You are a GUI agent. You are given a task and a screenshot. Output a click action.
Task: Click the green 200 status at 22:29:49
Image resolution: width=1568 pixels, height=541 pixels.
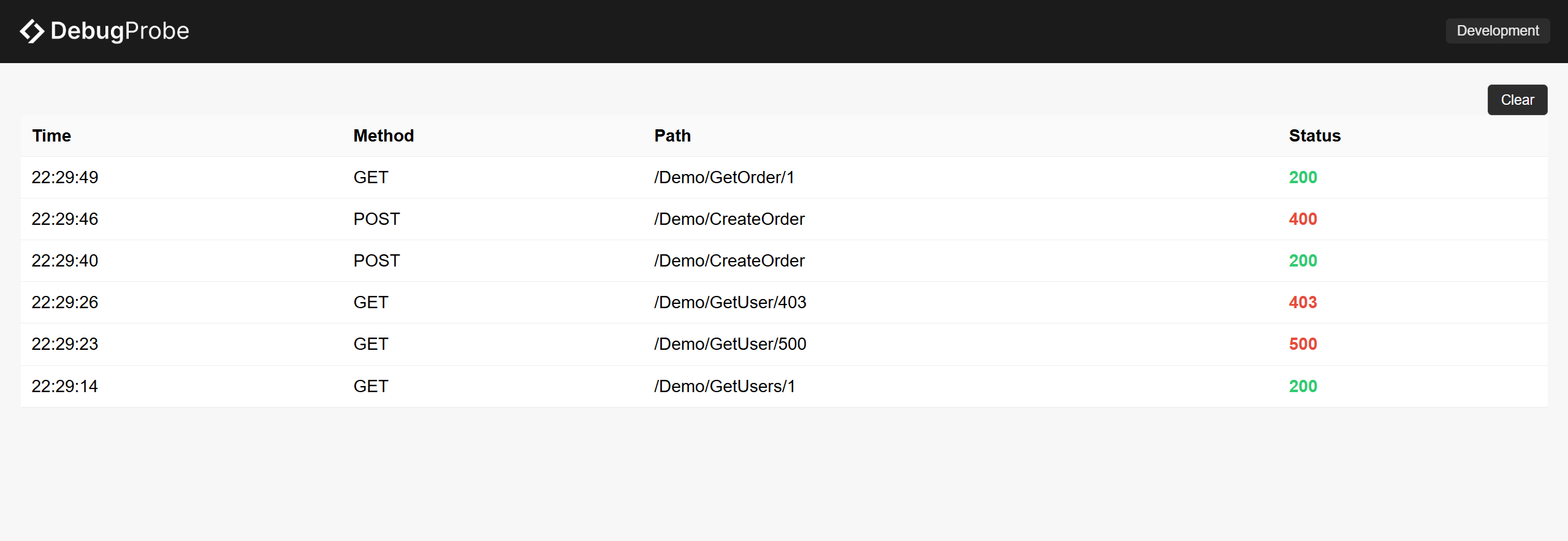coord(1303,178)
